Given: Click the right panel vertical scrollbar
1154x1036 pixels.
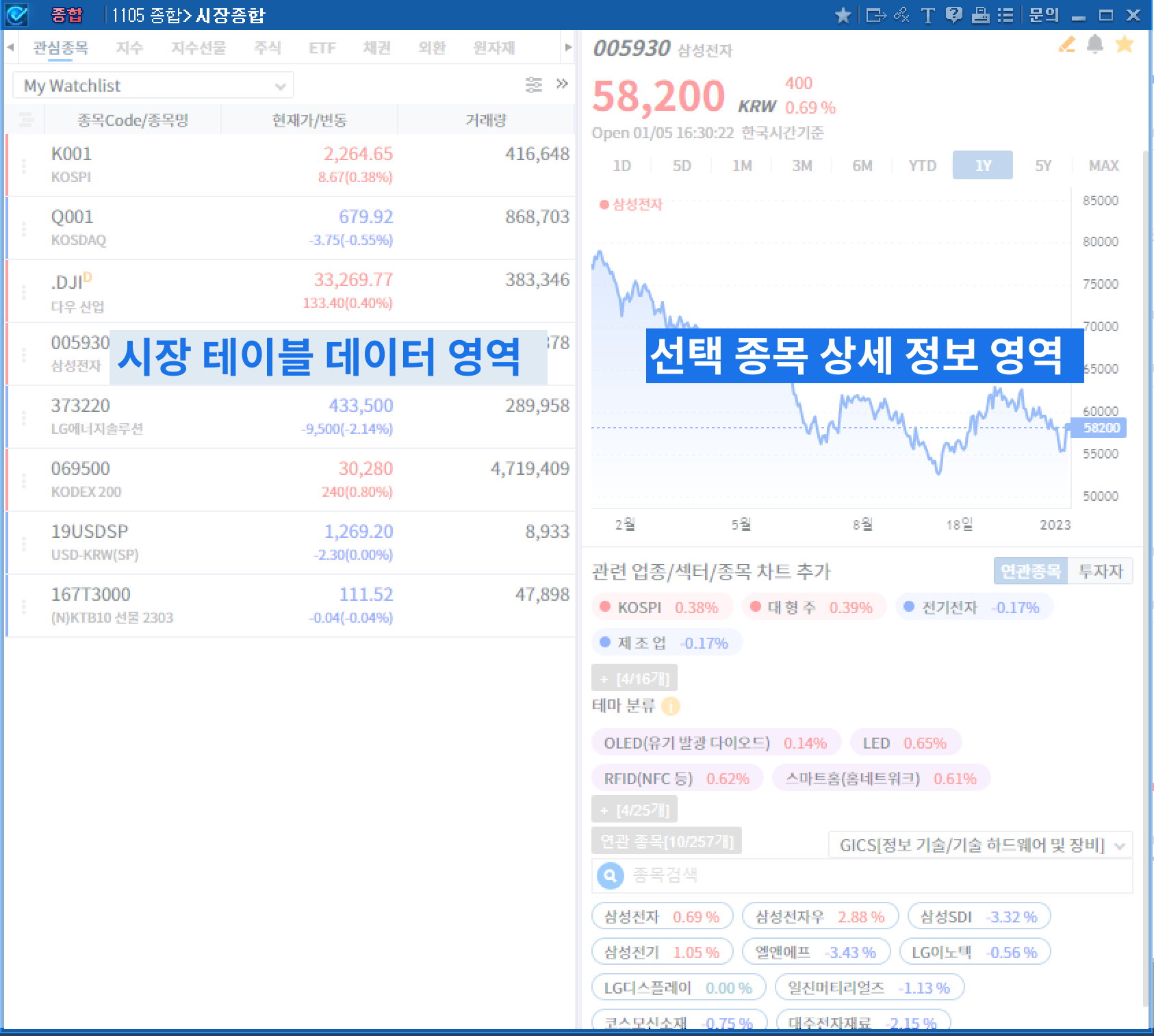Looking at the screenshot, I should point(1146,479).
